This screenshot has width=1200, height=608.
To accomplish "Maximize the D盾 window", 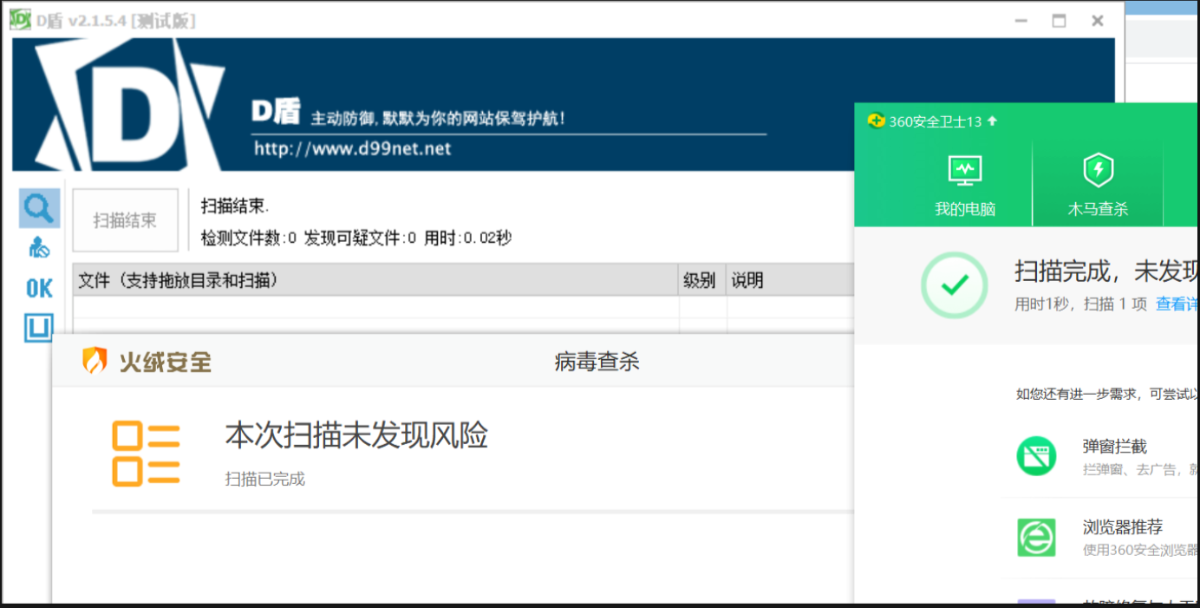I will (x=1059, y=21).
